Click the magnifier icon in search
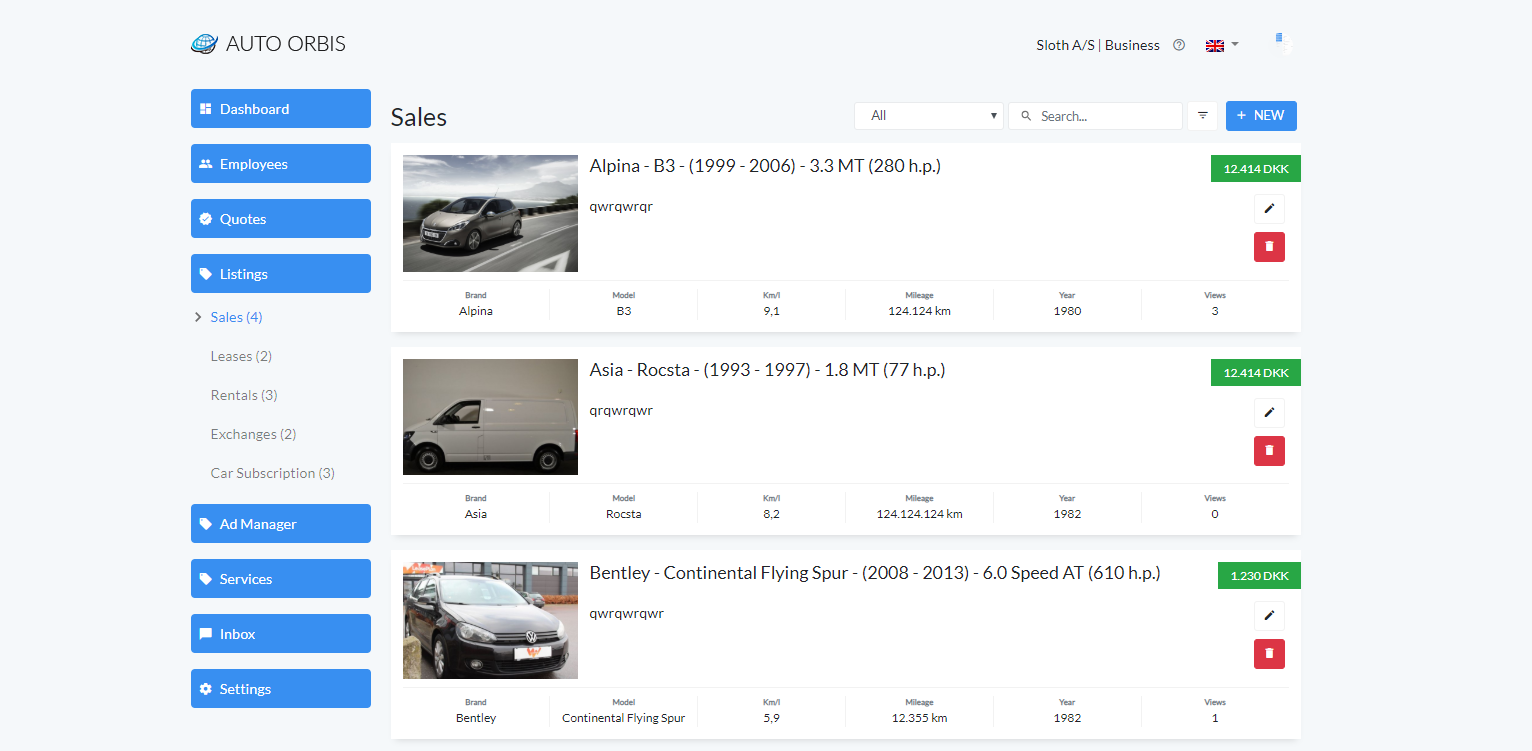 (x=1026, y=116)
